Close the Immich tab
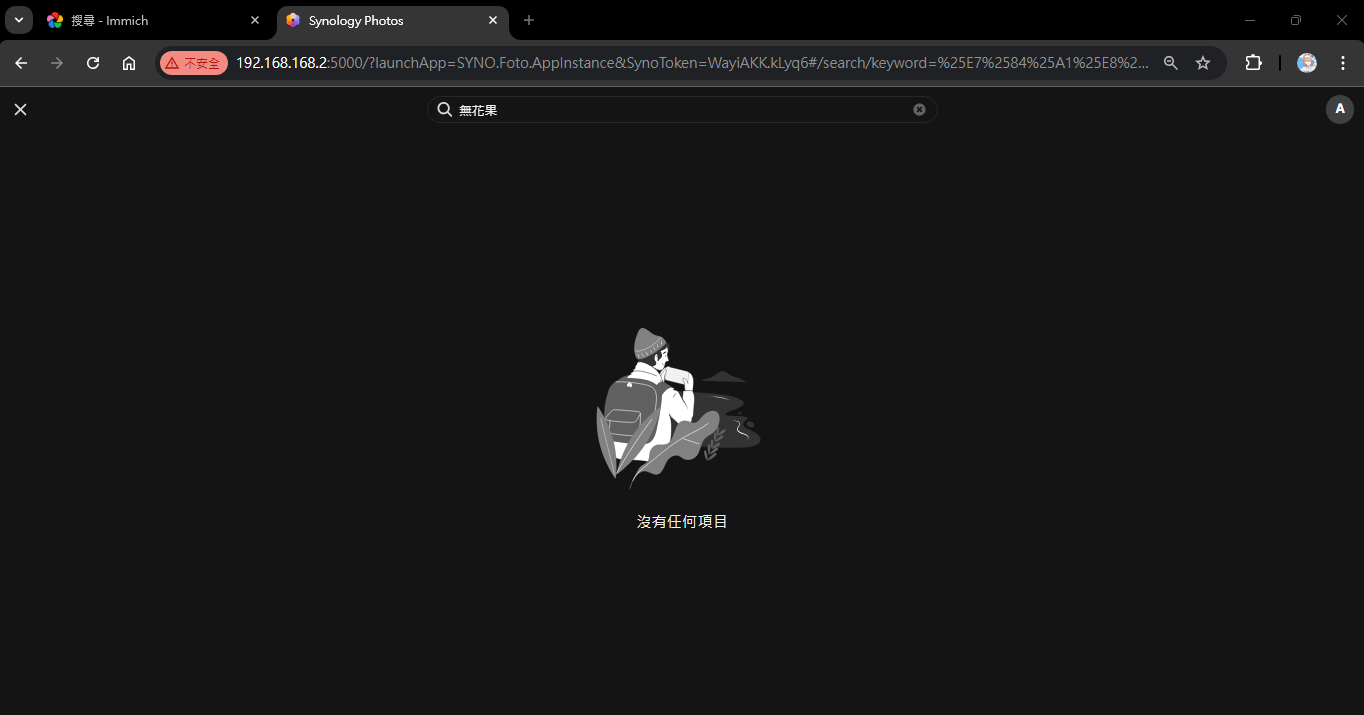 255,20
